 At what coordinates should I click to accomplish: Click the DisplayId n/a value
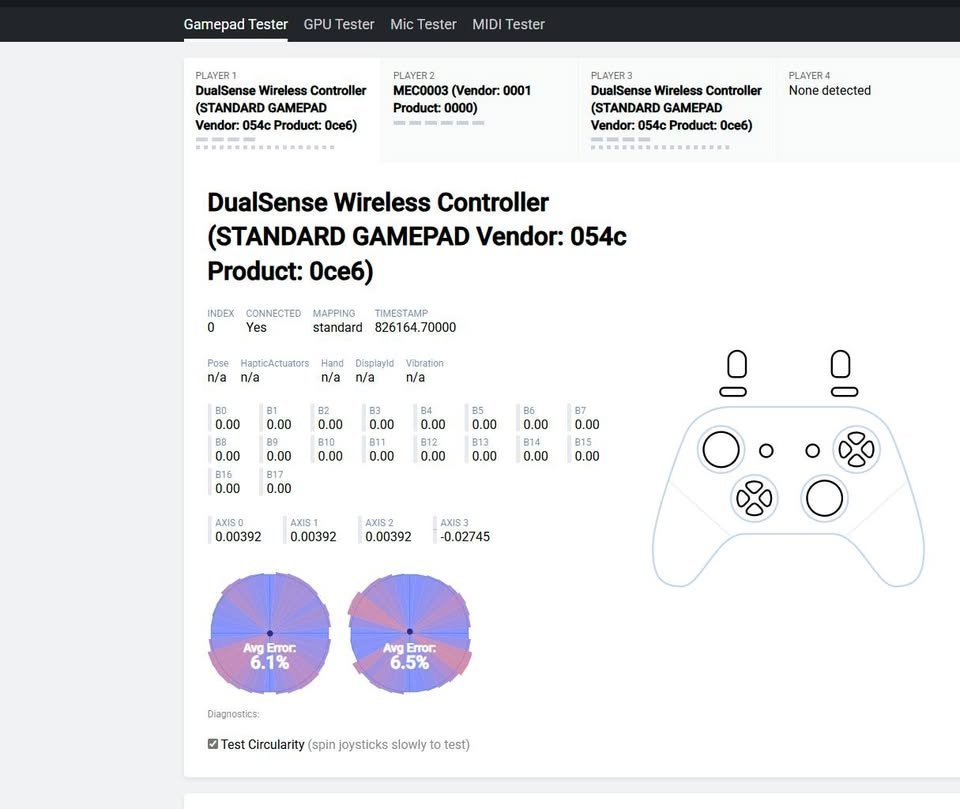click(365, 377)
